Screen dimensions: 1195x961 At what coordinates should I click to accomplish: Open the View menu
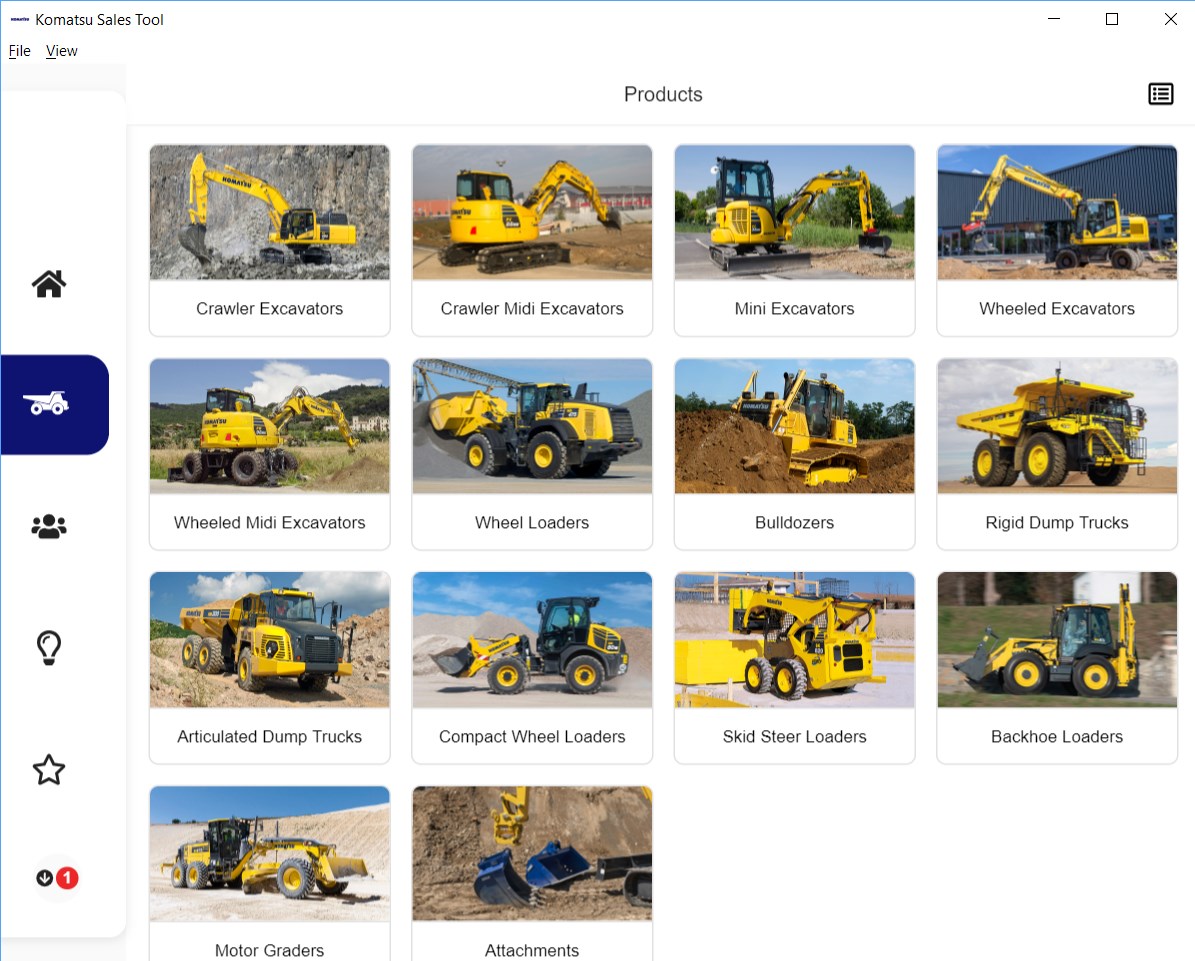62,51
